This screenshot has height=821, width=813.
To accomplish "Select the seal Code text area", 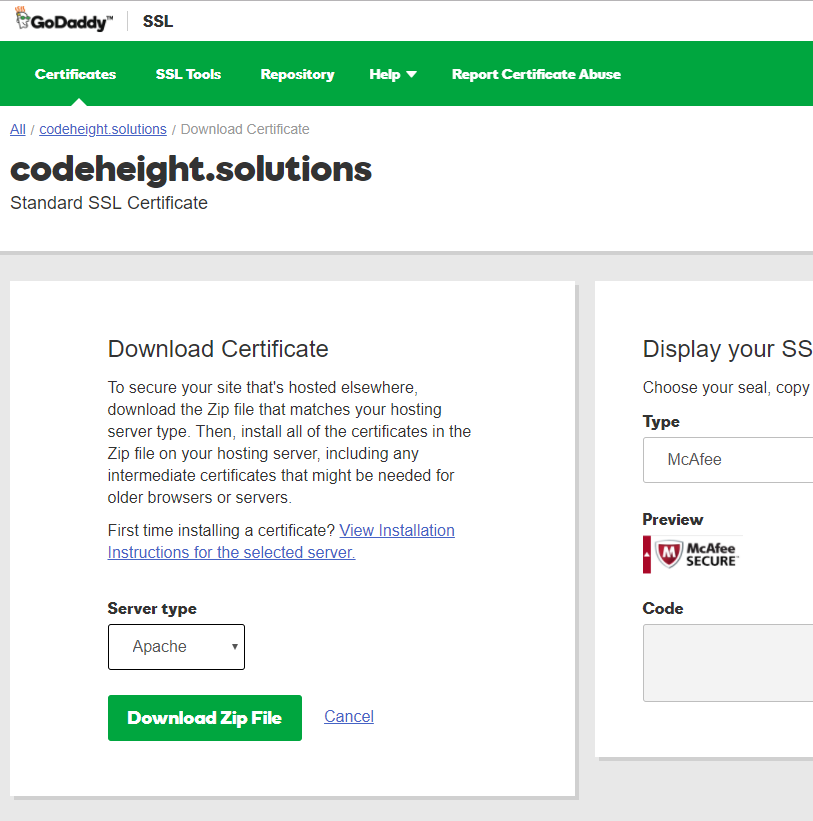I will click(730, 662).
